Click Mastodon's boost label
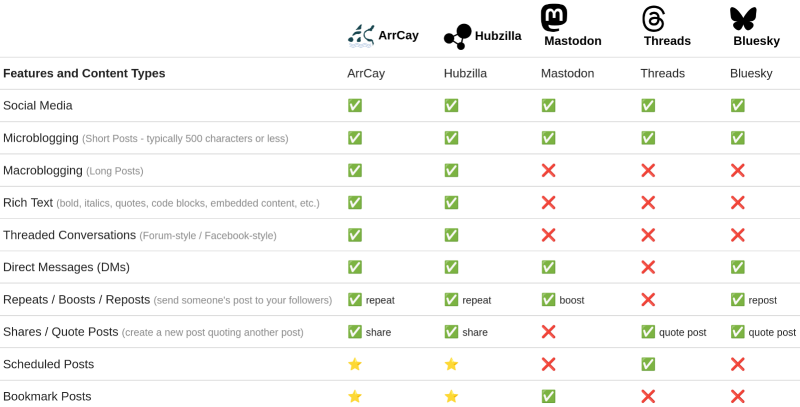This screenshot has height=407, width=800. 572,300
